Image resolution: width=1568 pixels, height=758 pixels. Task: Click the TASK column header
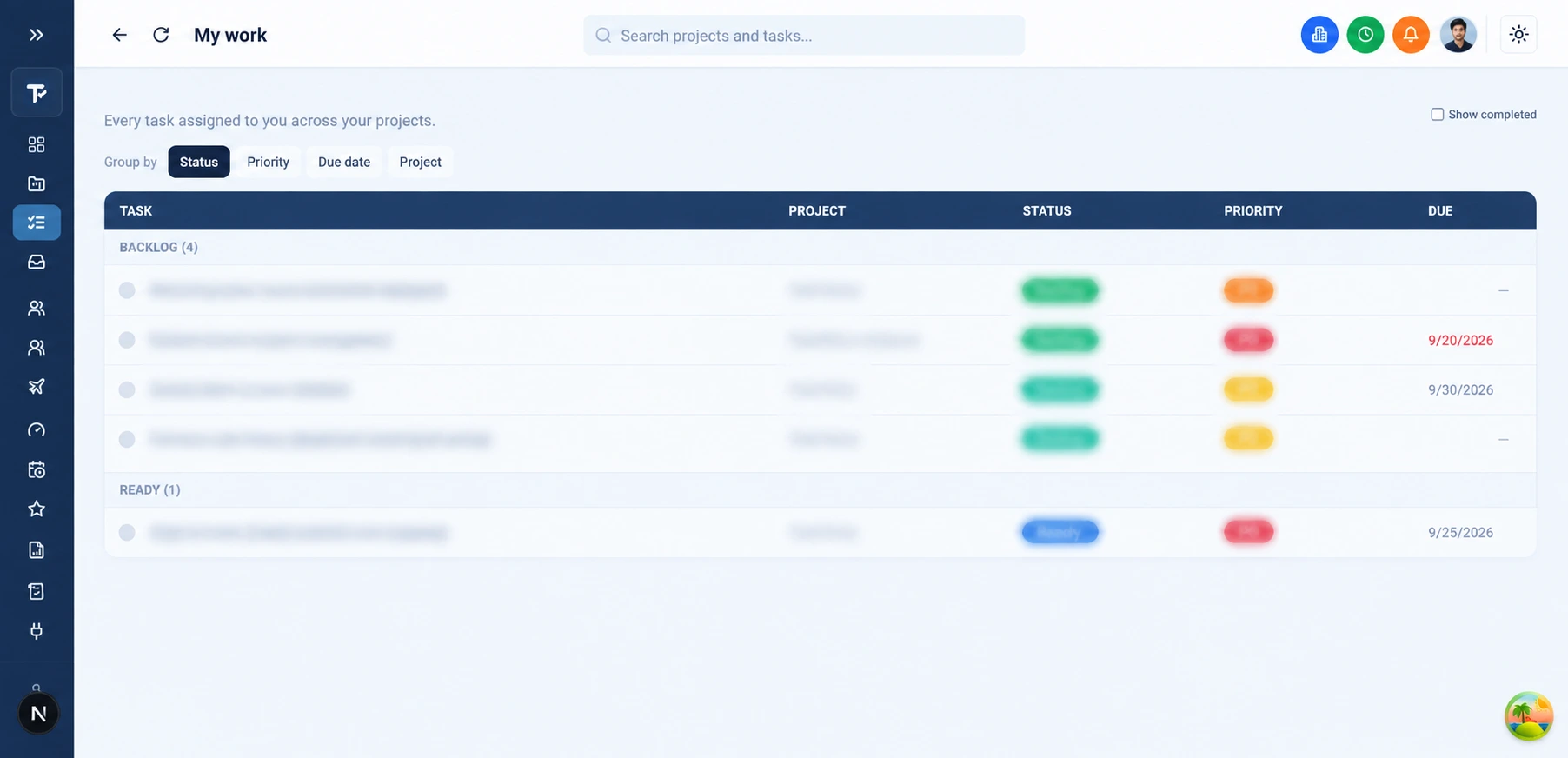point(136,211)
